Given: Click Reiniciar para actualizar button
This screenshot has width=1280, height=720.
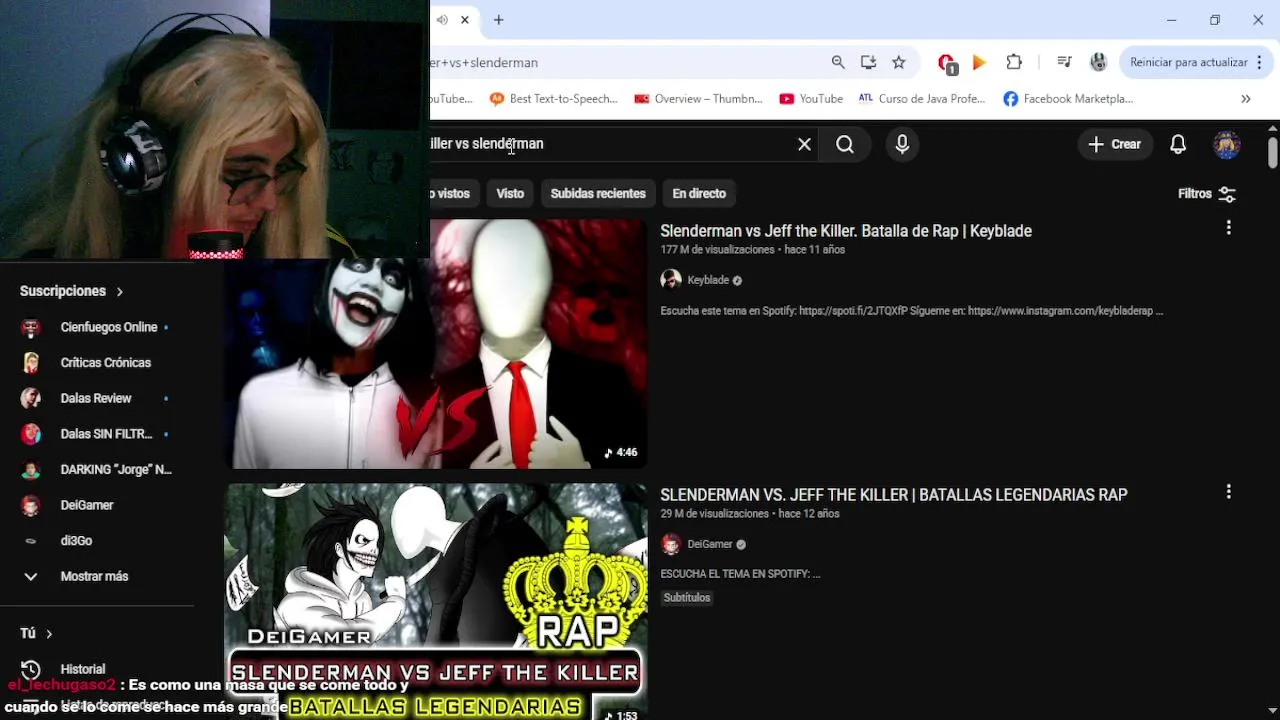Looking at the screenshot, I should tap(1188, 62).
